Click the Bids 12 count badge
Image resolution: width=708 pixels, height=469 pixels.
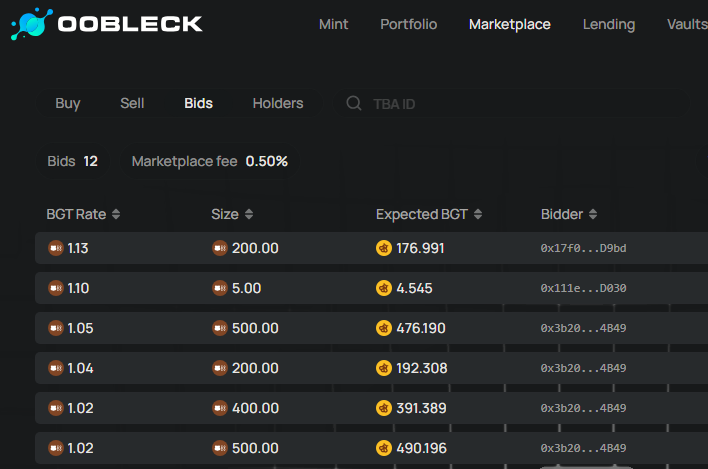click(x=72, y=161)
